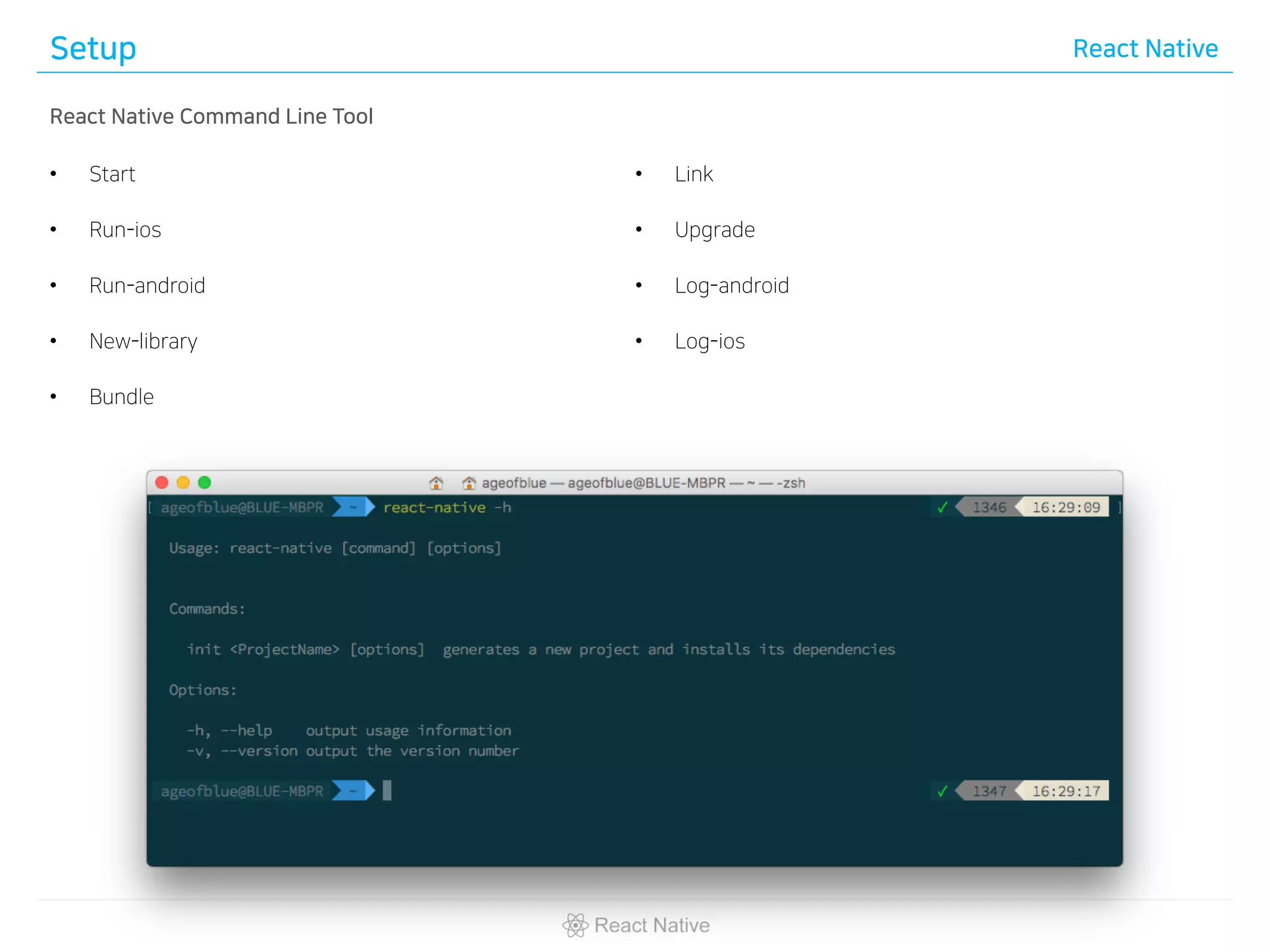Click the yellow minimize button of terminal
The height and width of the screenshot is (952, 1270).
tap(183, 482)
